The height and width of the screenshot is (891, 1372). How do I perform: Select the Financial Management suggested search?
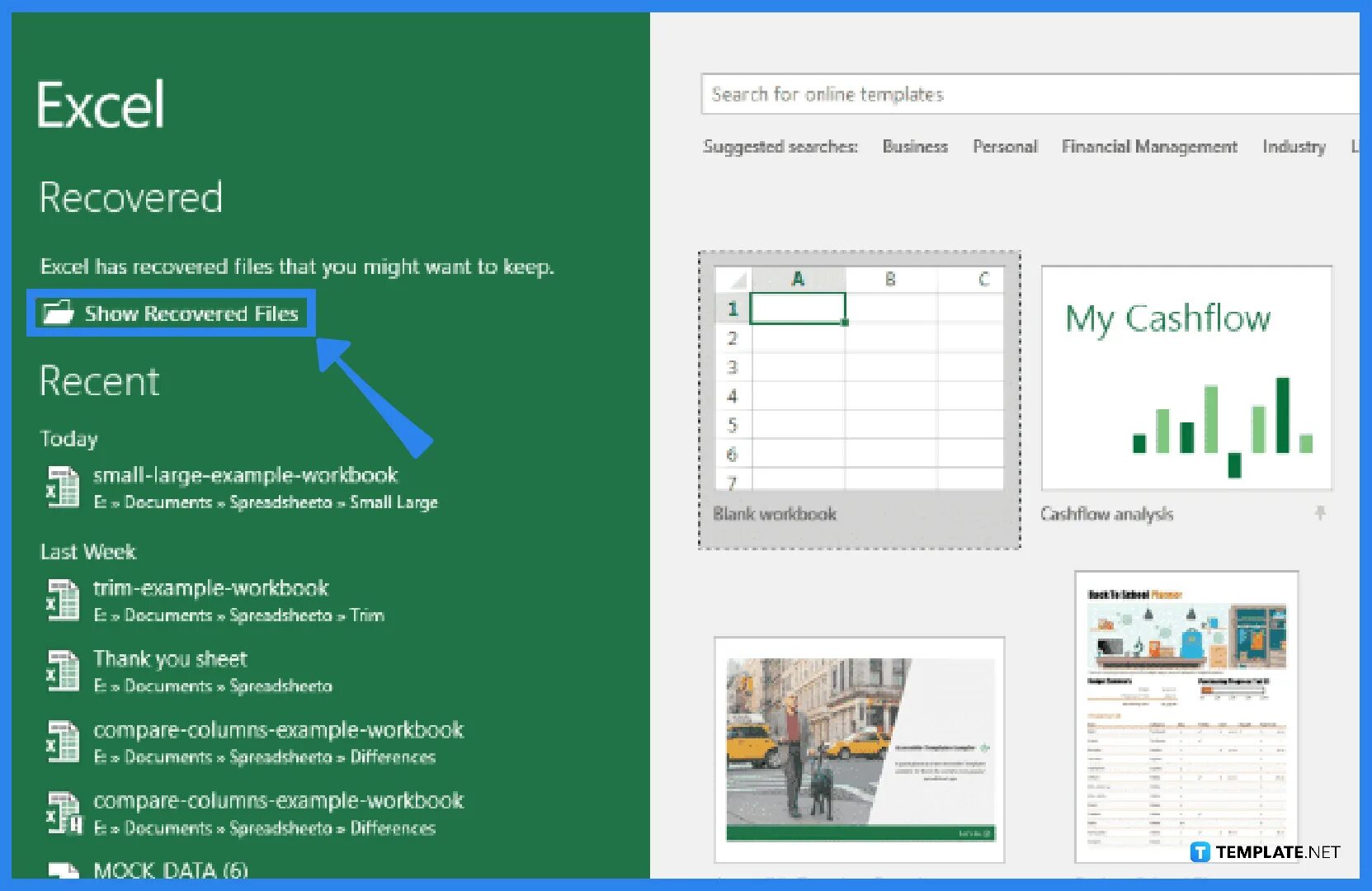click(x=1149, y=147)
